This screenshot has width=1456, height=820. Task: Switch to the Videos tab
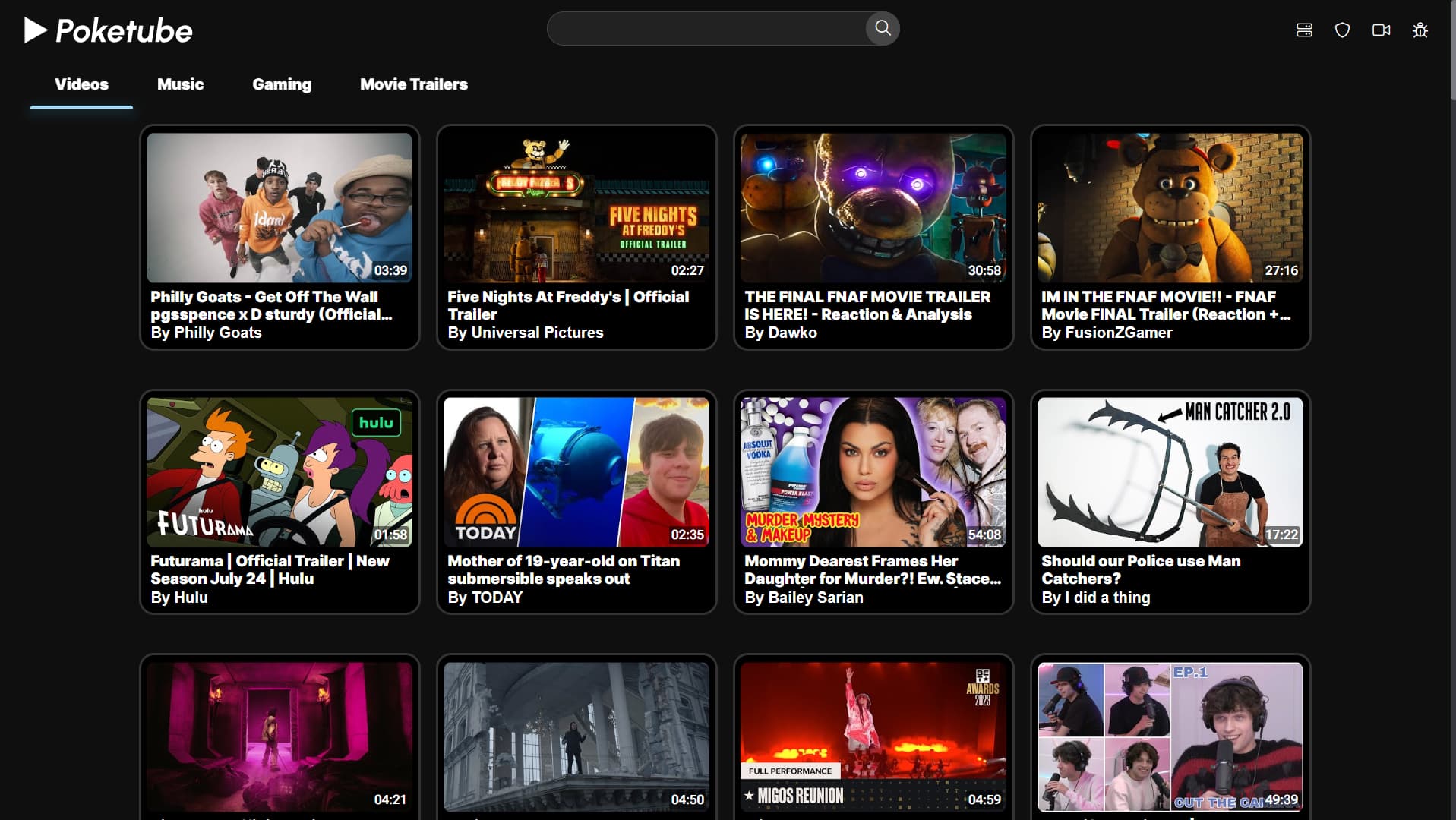81,84
